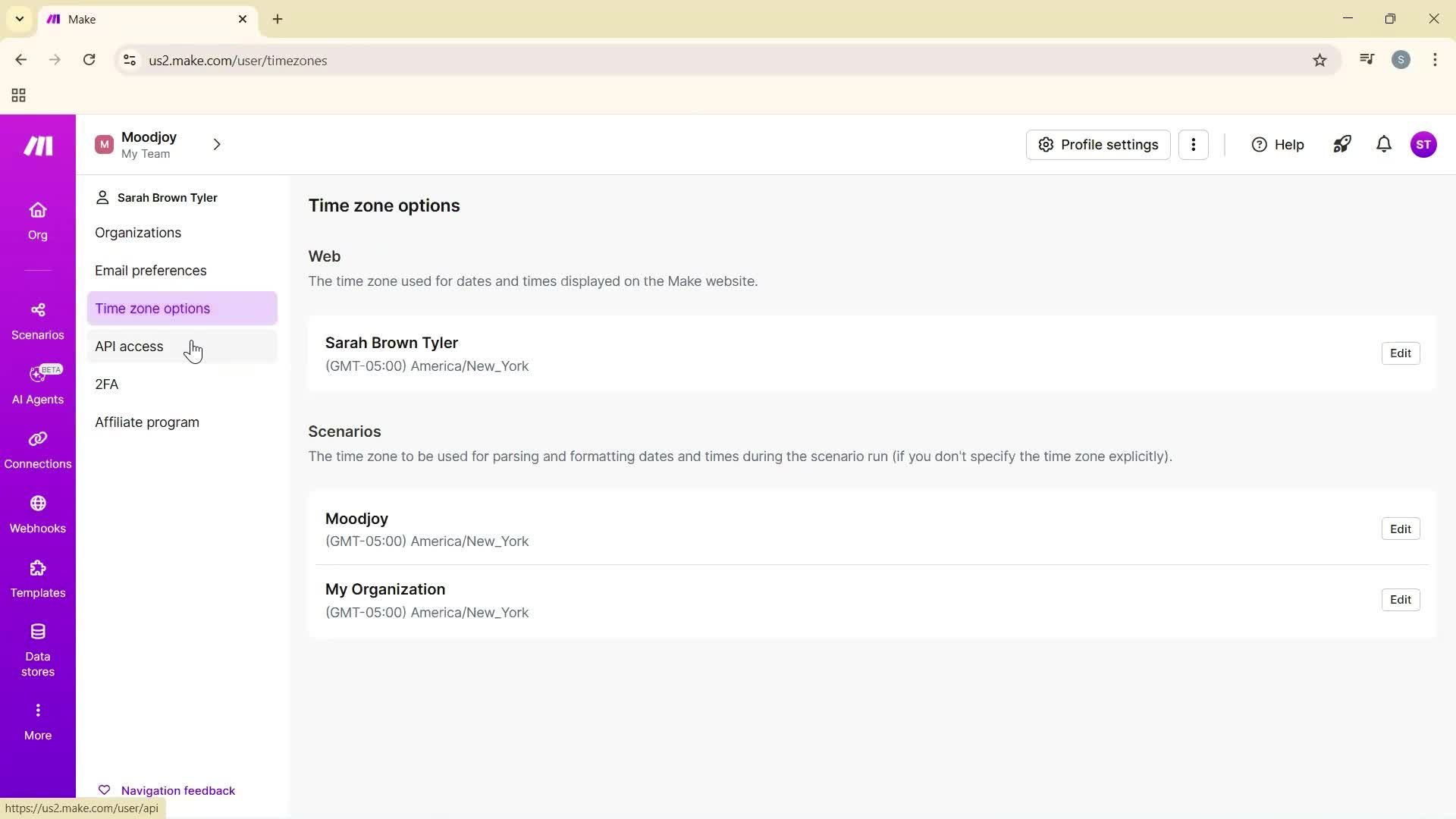Screen dimensions: 1456x819
Task: Select the Scenarios icon in the sidebar
Action: (x=37, y=320)
